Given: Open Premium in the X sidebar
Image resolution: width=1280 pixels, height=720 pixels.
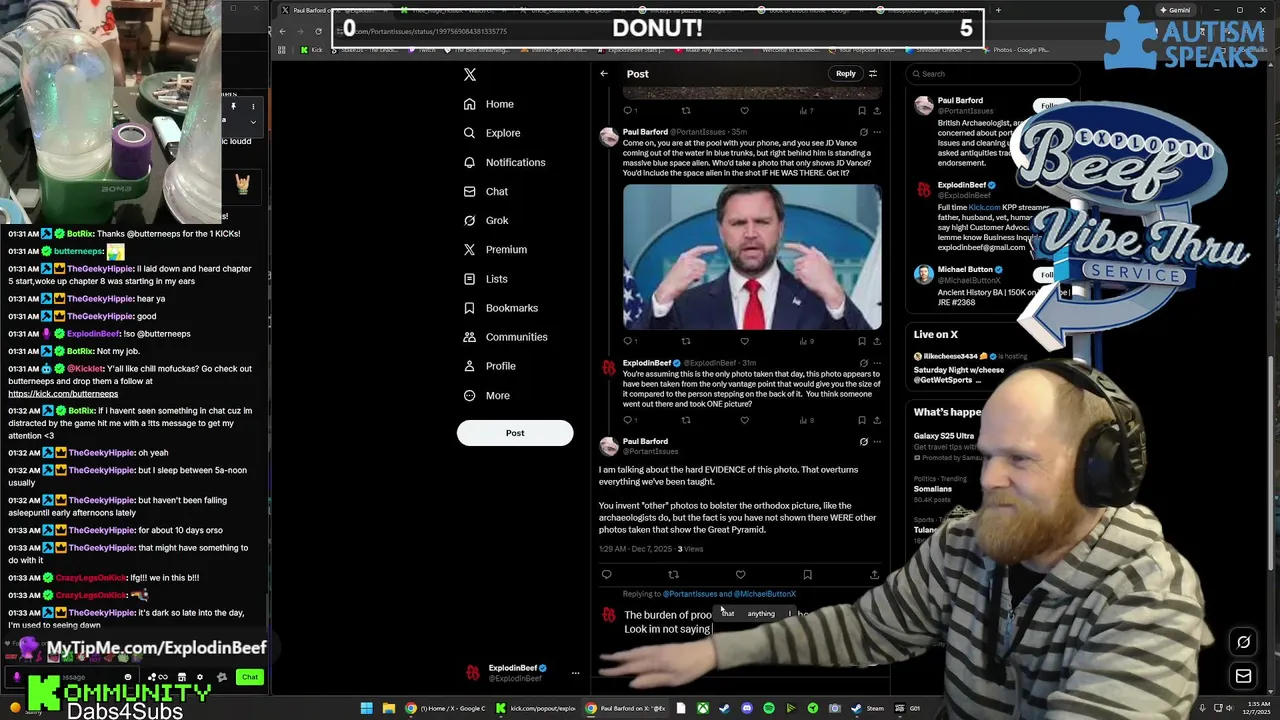Looking at the screenshot, I should [494, 249].
